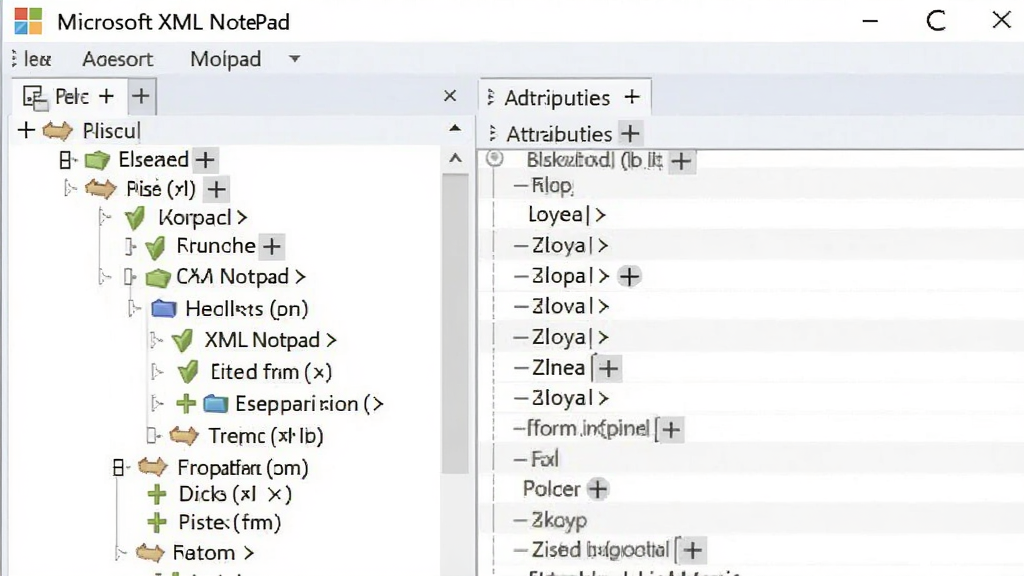The width and height of the screenshot is (1024, 576).
Task: Select Heollrts (pn) tree item
Action: 246,308
